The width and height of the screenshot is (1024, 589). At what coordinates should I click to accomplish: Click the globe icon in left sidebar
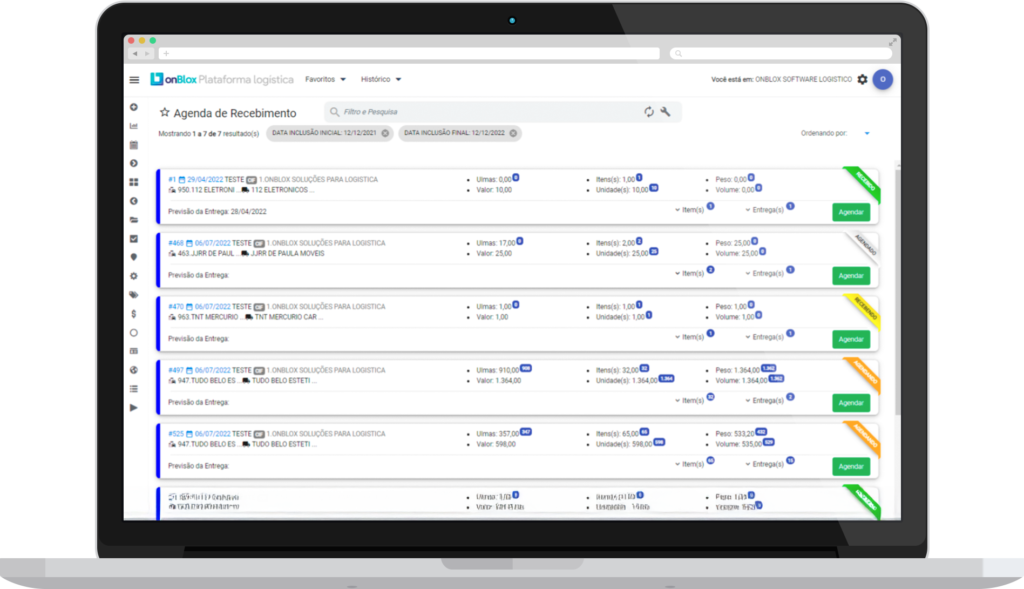click(x=134, y=370)
